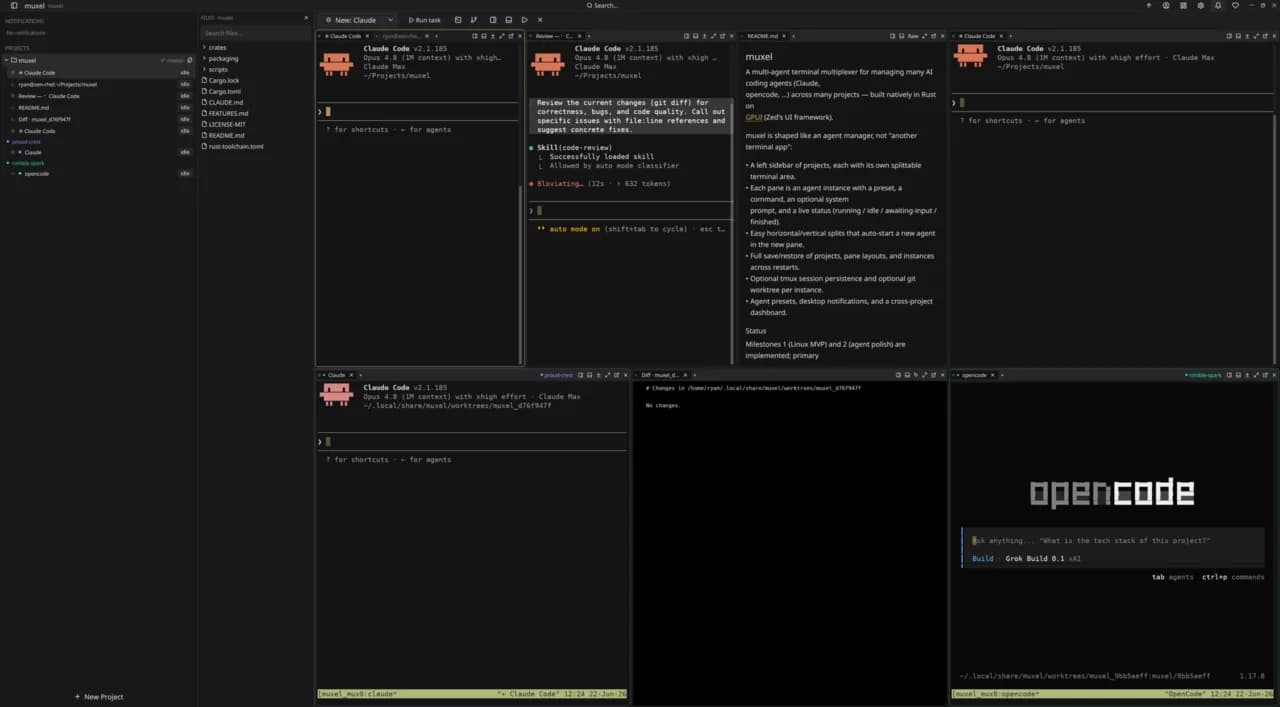The height and width of the screenshot is (707, 1280).
Task: Focus the Search files input
Action: (x=254, y=33)
